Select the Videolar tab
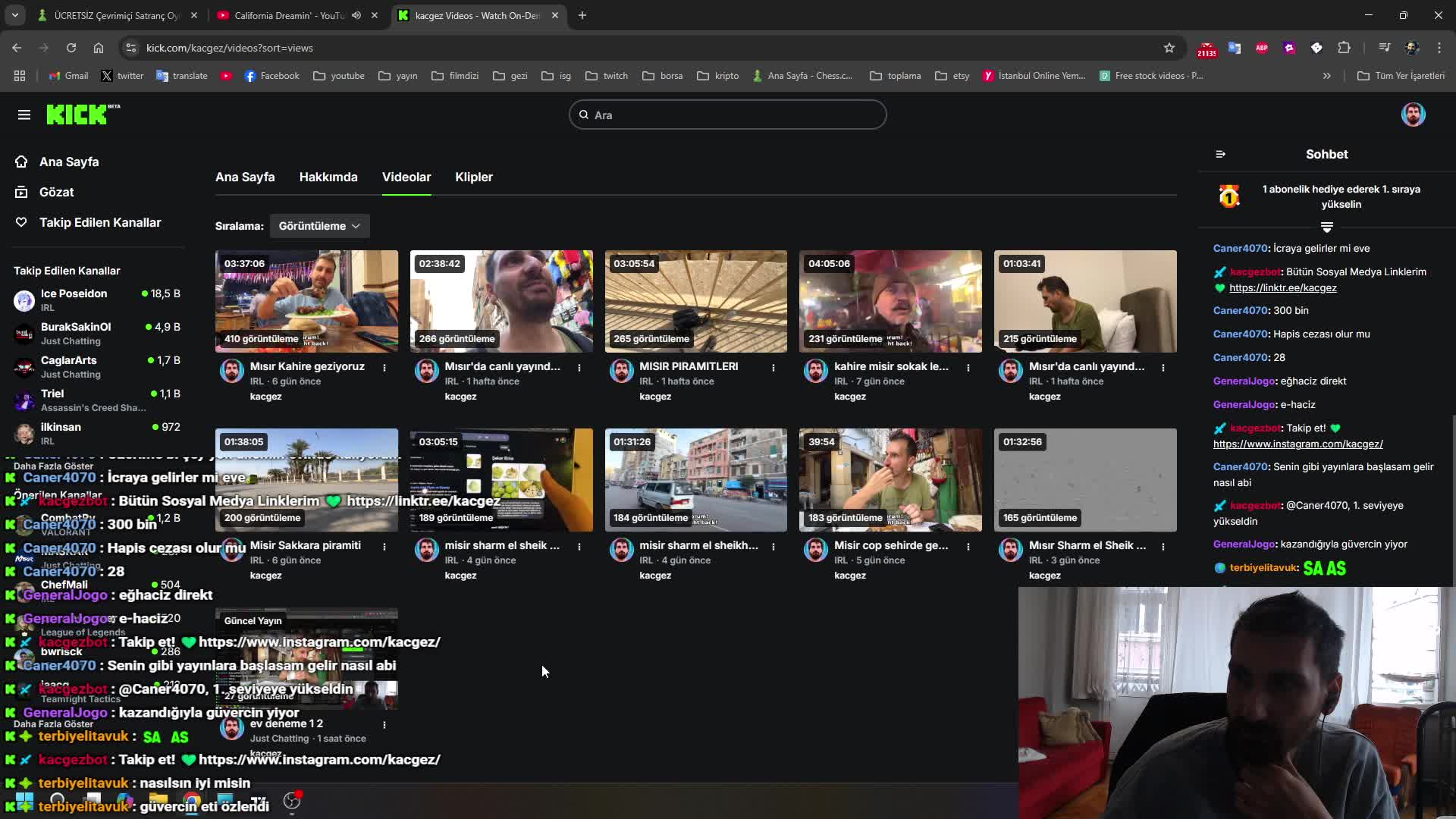Viewport: 1456px width, 819px height. click(406, 177)
